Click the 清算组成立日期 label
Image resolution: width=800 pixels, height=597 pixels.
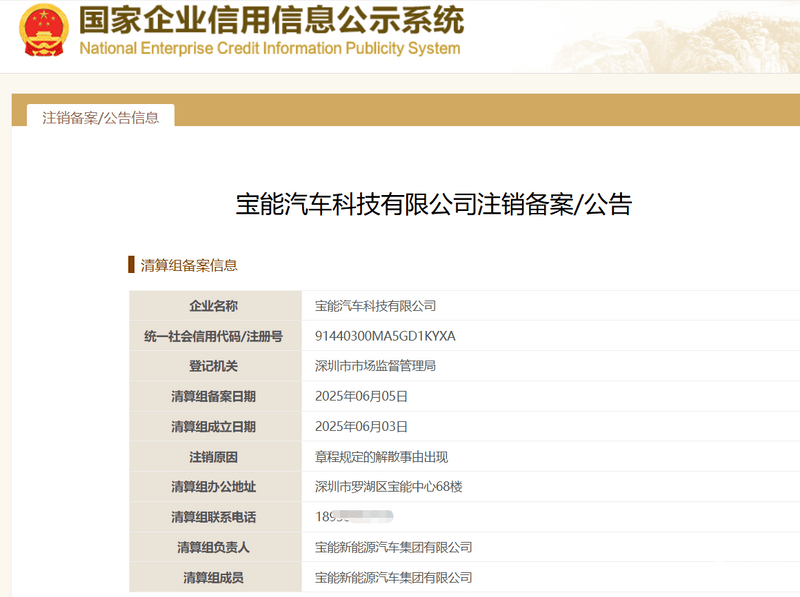213,427
